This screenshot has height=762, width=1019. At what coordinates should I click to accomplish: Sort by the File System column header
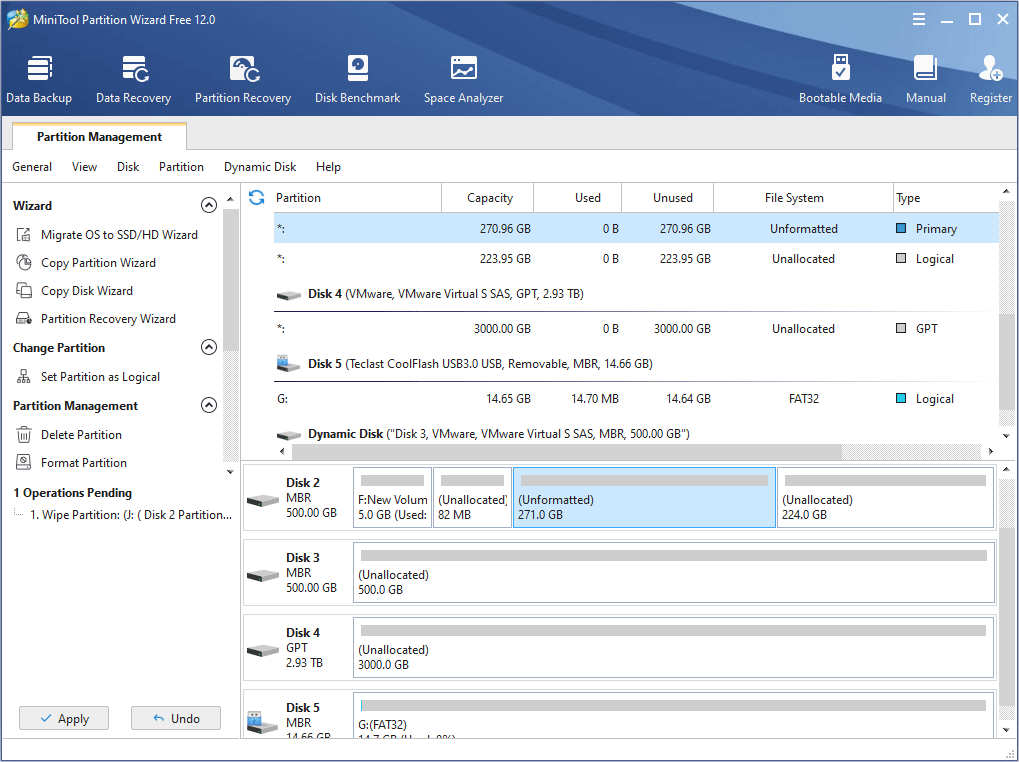[x=803, y=197]
